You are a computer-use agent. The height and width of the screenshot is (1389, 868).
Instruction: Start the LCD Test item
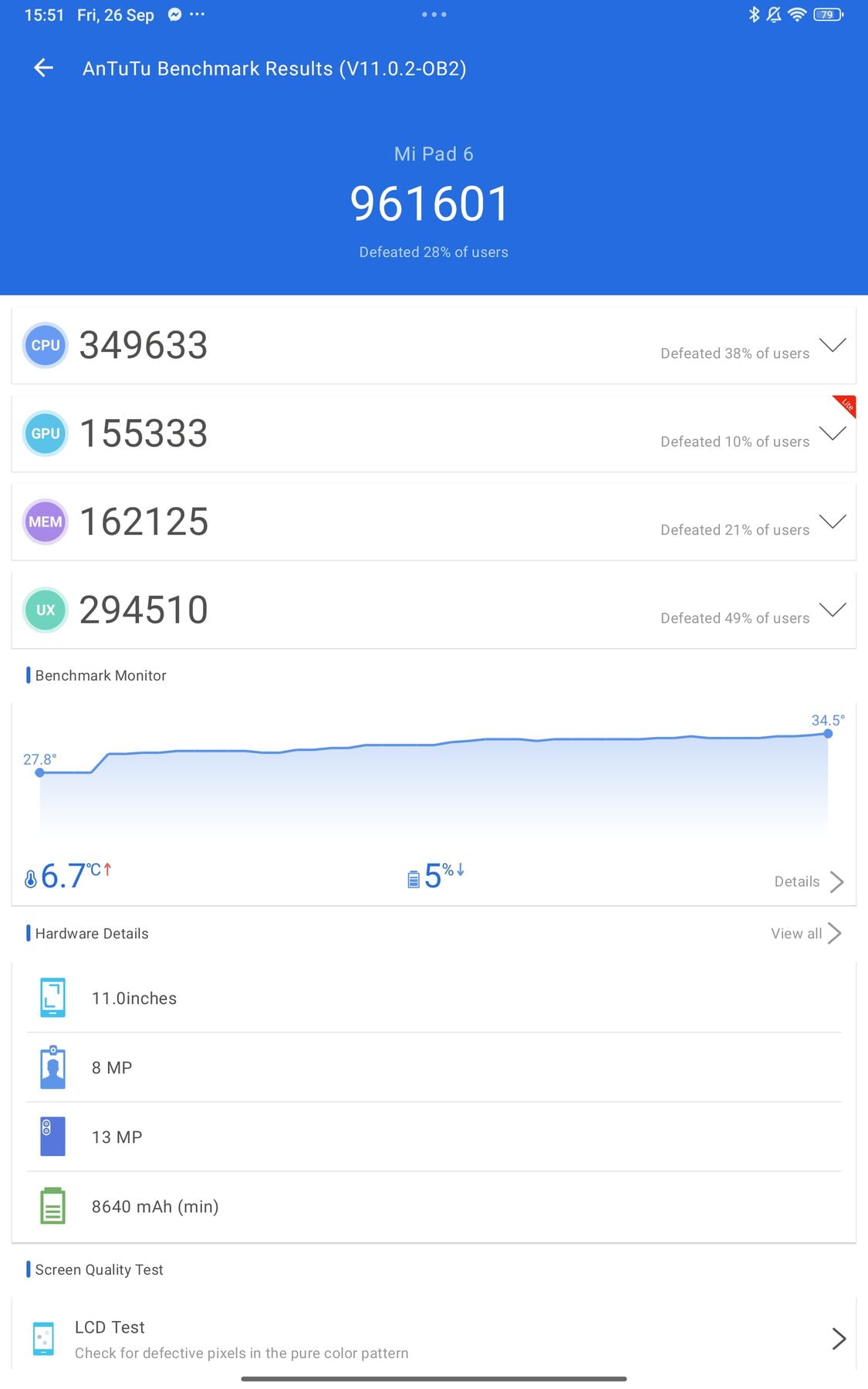(x=434, y=1339)
